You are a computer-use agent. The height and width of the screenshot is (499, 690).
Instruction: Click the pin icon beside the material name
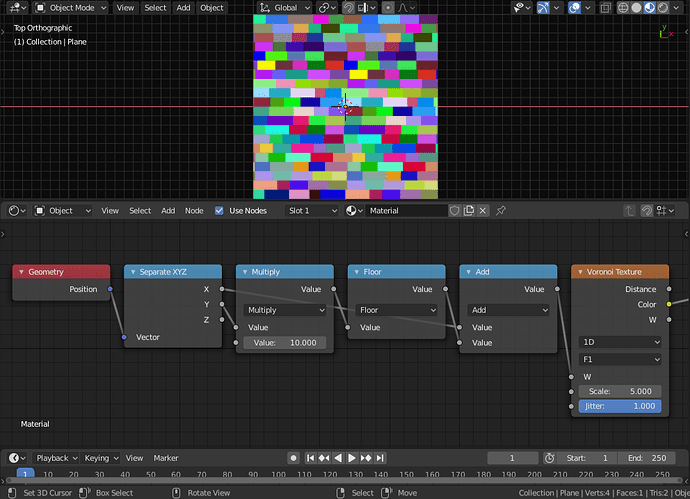[x=501, y=211]
